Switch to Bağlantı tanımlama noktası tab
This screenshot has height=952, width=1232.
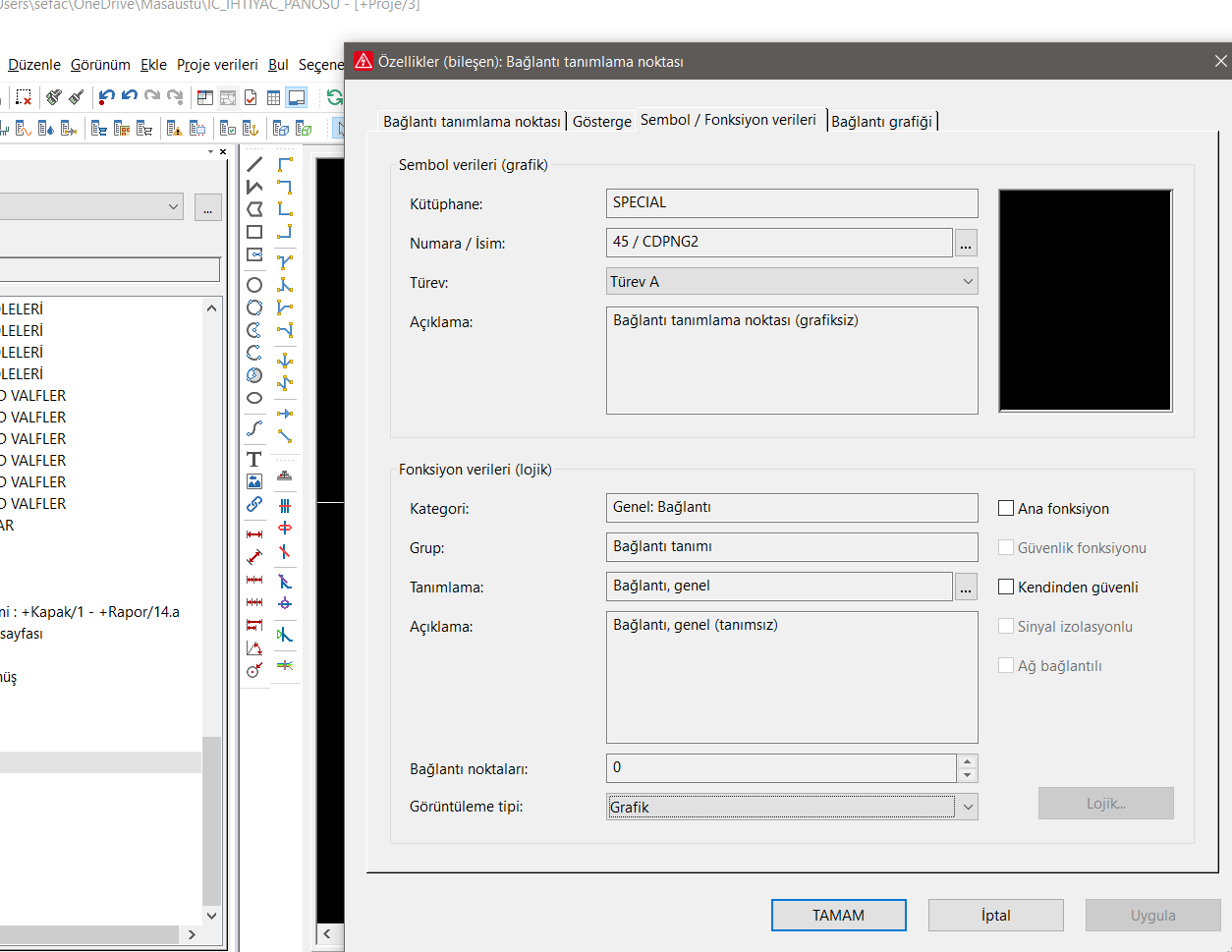click(472, 122)
